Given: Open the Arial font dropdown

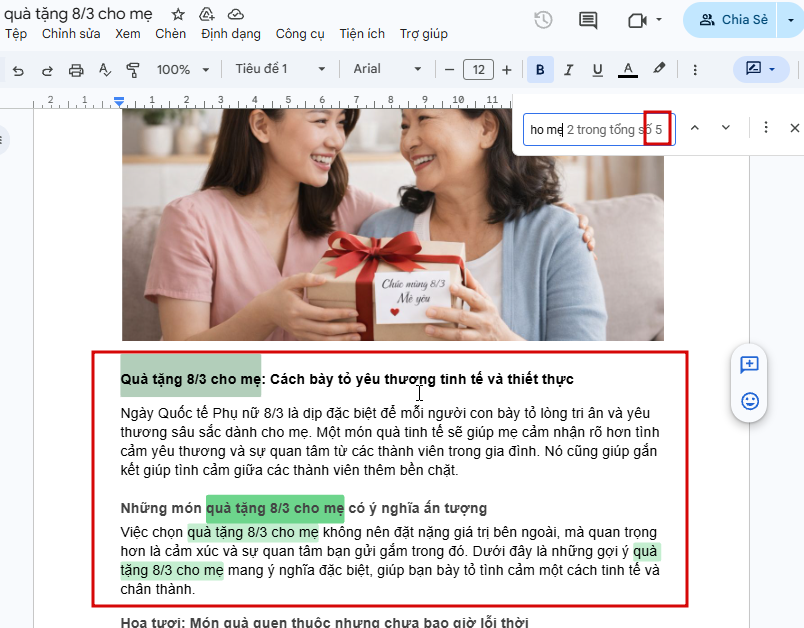Looking at the screenshot, I should coord(387,69).
